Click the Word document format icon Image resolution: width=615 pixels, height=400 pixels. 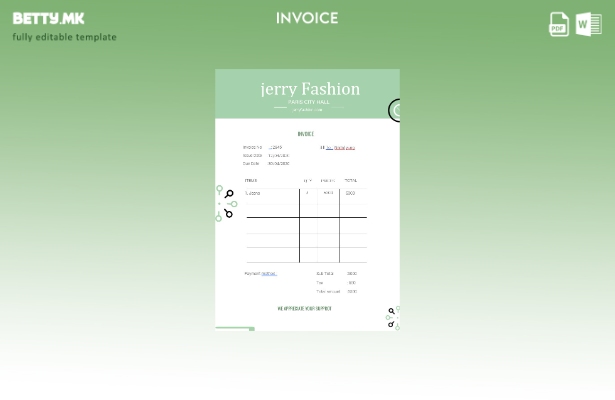pyautogui.click(x=589, y=23)
